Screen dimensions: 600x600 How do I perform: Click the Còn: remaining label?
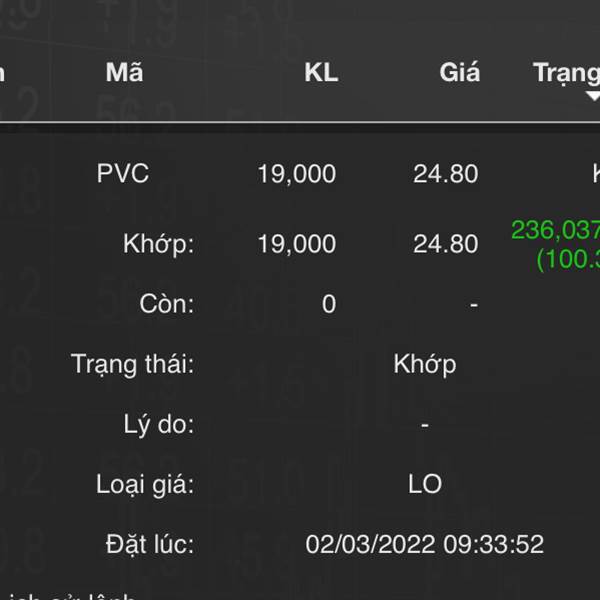click(166, 304)
